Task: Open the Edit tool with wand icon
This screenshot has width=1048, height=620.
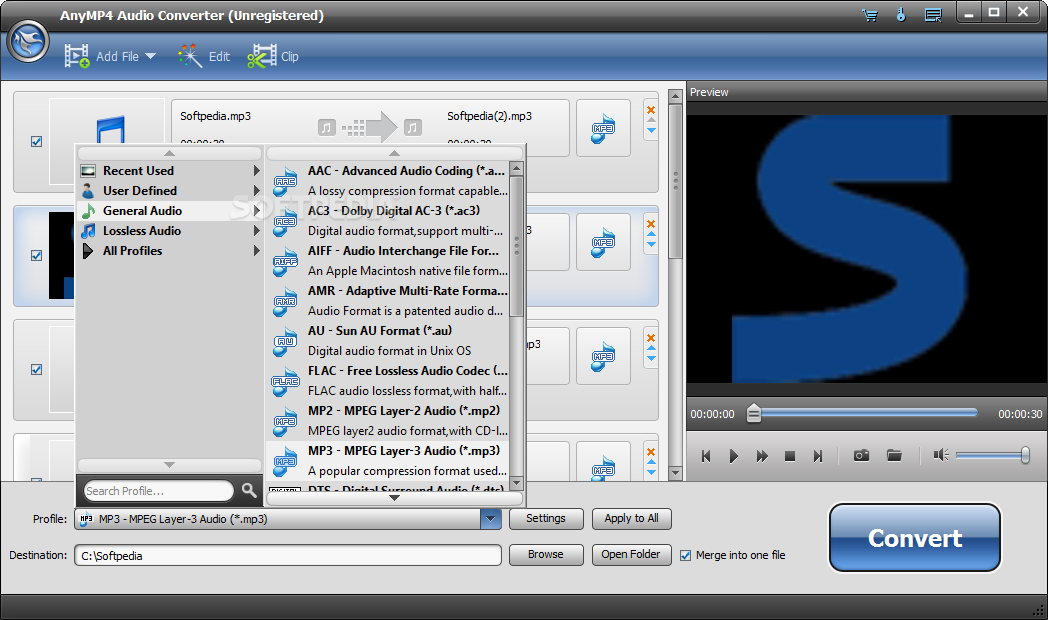Action: pyautogui.click(x=204, y=57)
